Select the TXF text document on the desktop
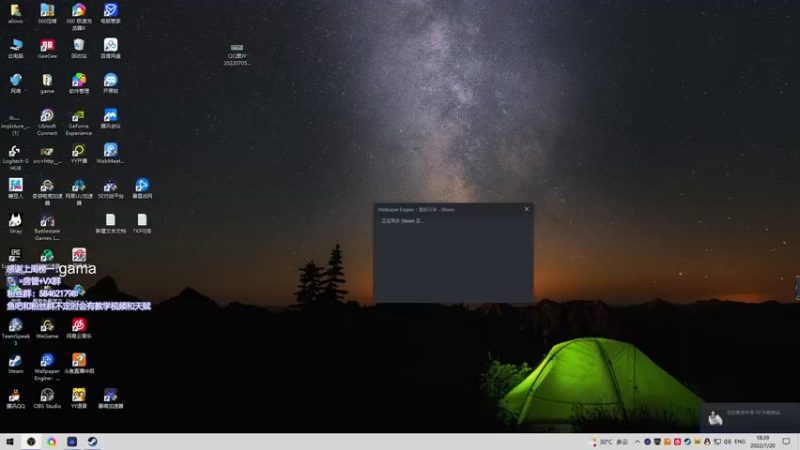 click(x=142, y=224)
